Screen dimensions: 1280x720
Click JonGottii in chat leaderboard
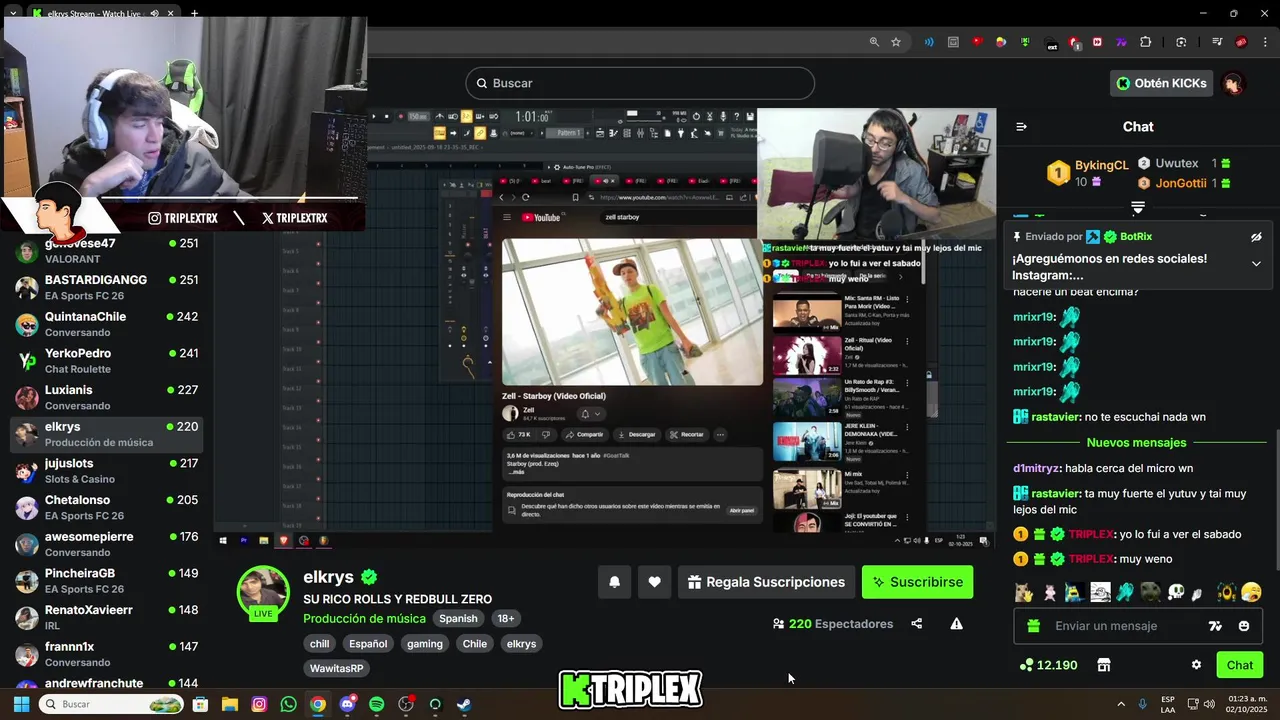pyautogui.click(x=1181, y=183)
